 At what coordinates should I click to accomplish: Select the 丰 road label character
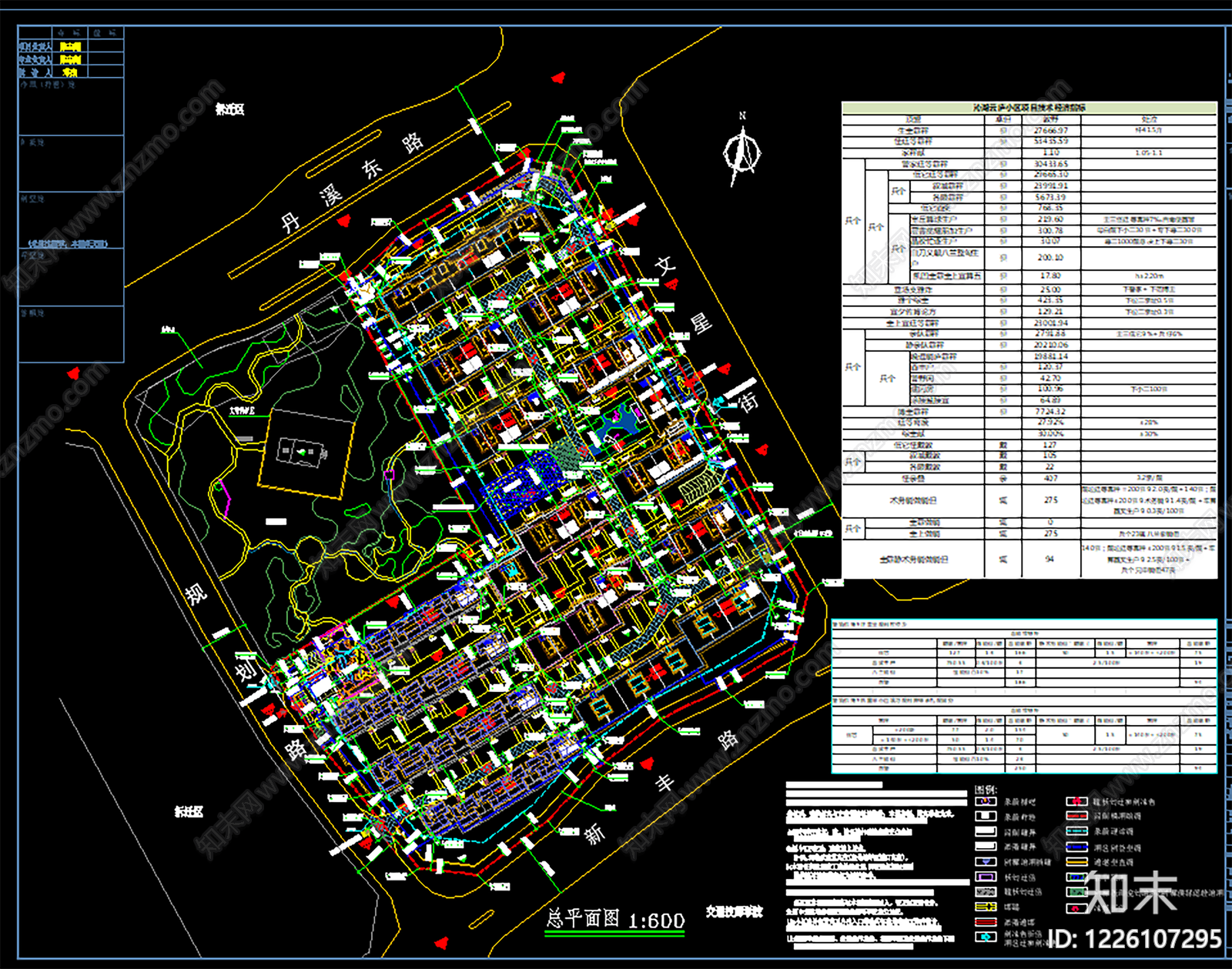[665, 784]
